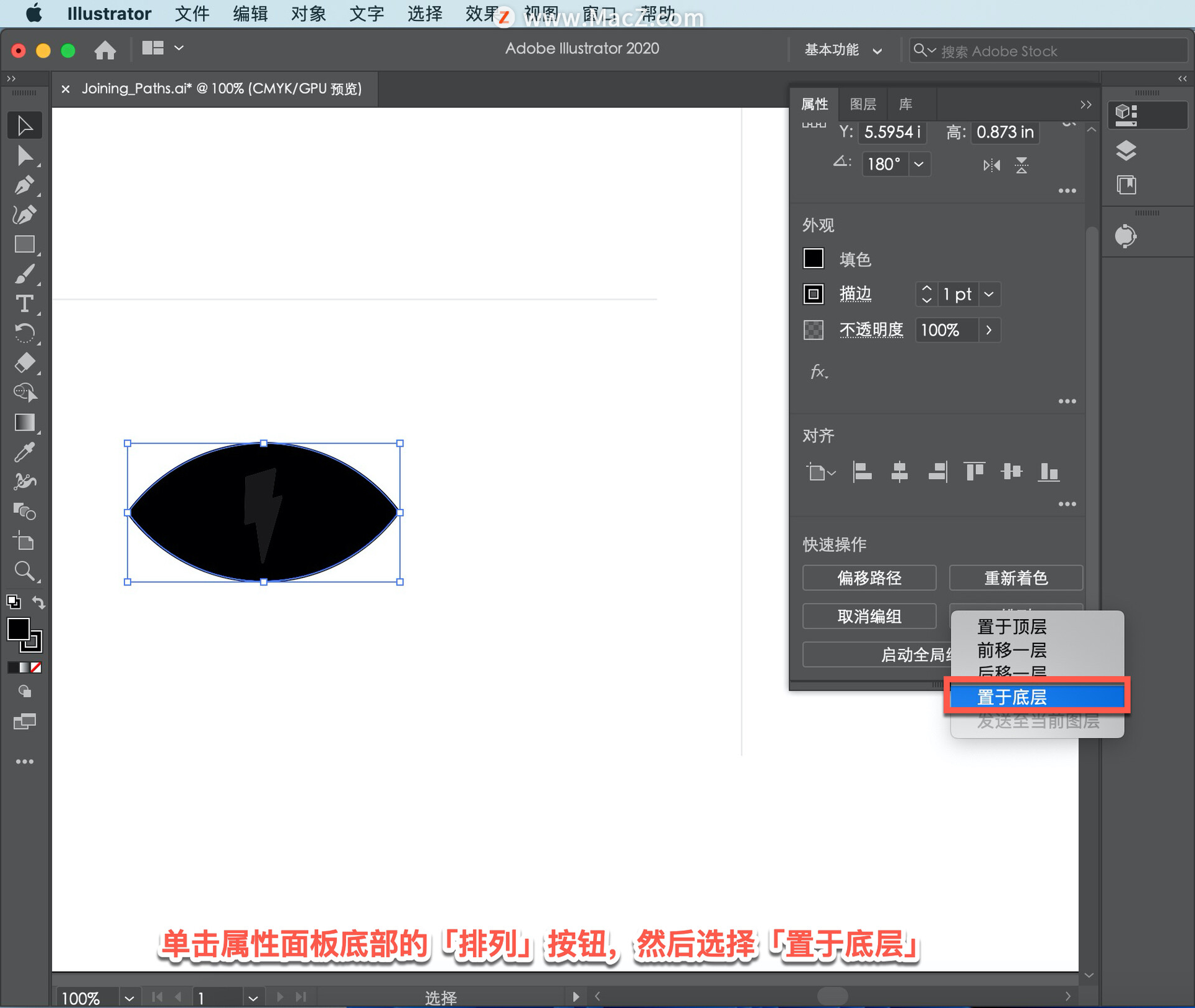Select the Pen tool

pyautogui.click(x=24, y=185)
